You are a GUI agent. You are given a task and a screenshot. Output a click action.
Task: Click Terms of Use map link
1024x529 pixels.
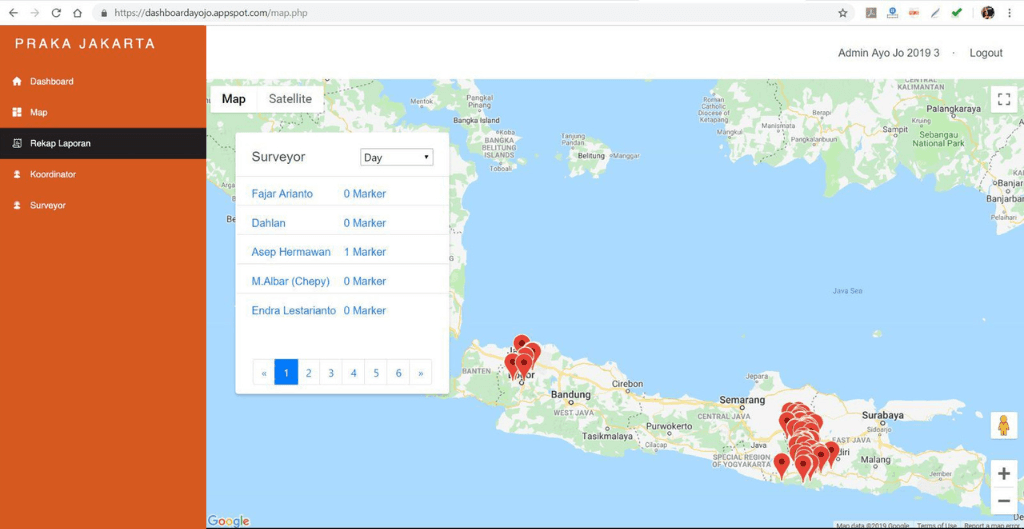[936, 526]
